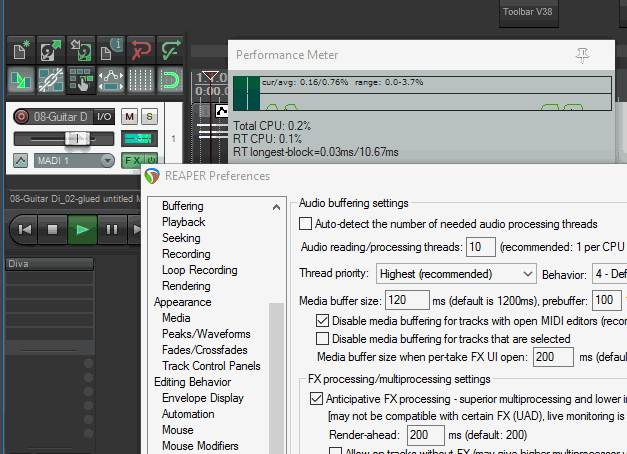Toggle the envelope points move icon
This screenshot has width=627, height=454.
[111, 80]
